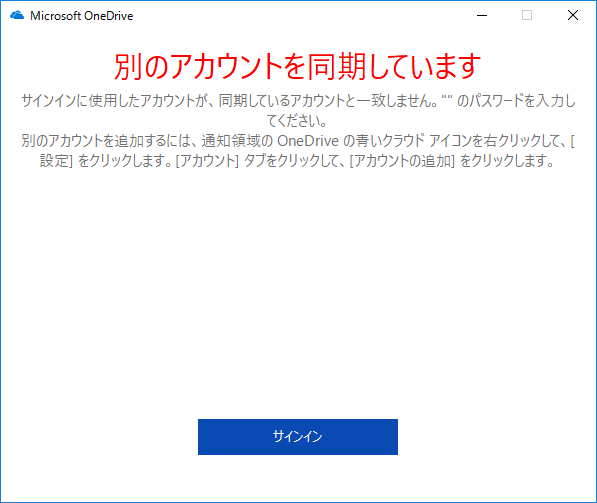Screen dimensions: 597x503
Task: Click the [アカウントの追加] text in the instructions
Action: (402, 161)
